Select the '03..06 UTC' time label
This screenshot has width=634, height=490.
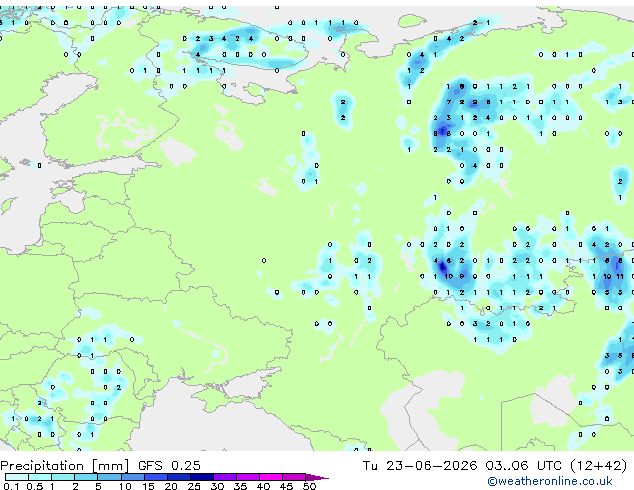click(x=524, y=466)
